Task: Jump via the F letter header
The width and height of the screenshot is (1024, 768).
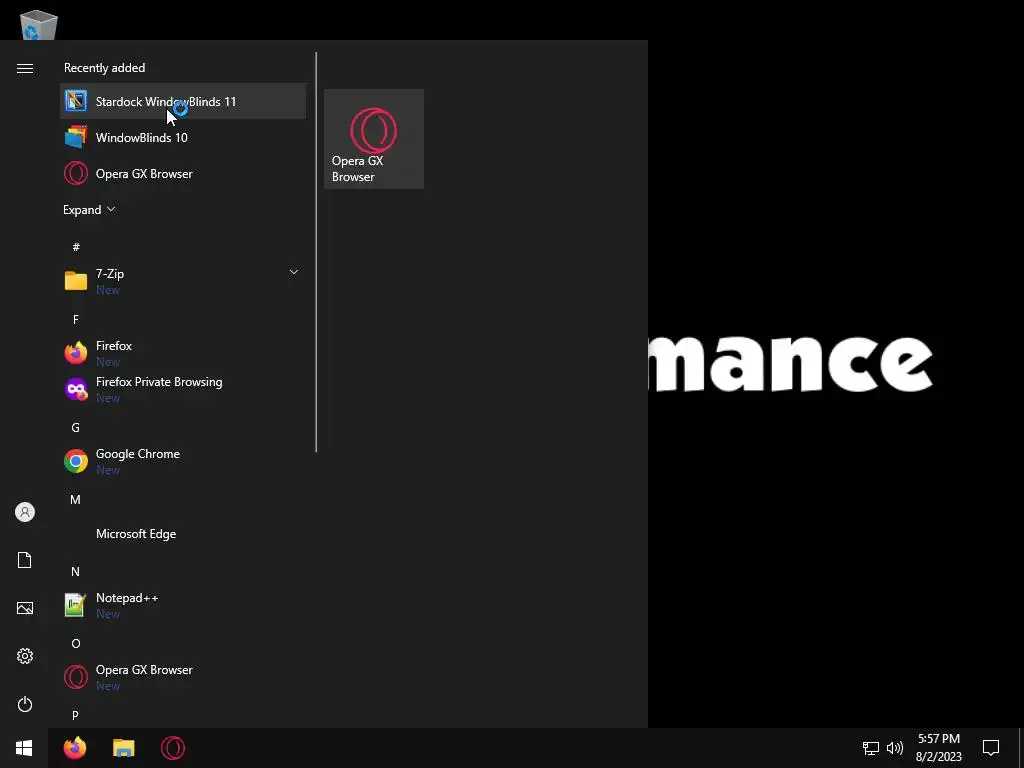Action: coord(76,319)
